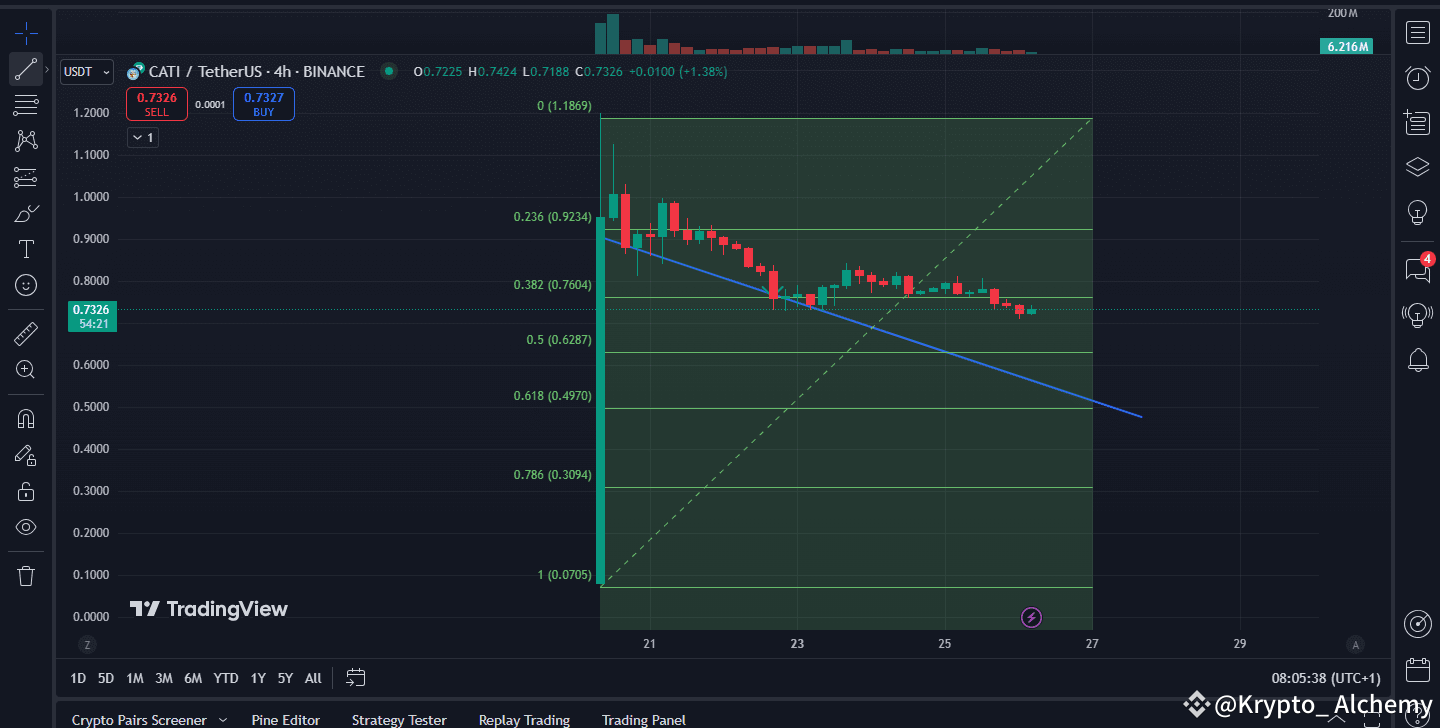Select the Zoom In tool
This screenshot has height=728, width=1440.
pos(25,369)
